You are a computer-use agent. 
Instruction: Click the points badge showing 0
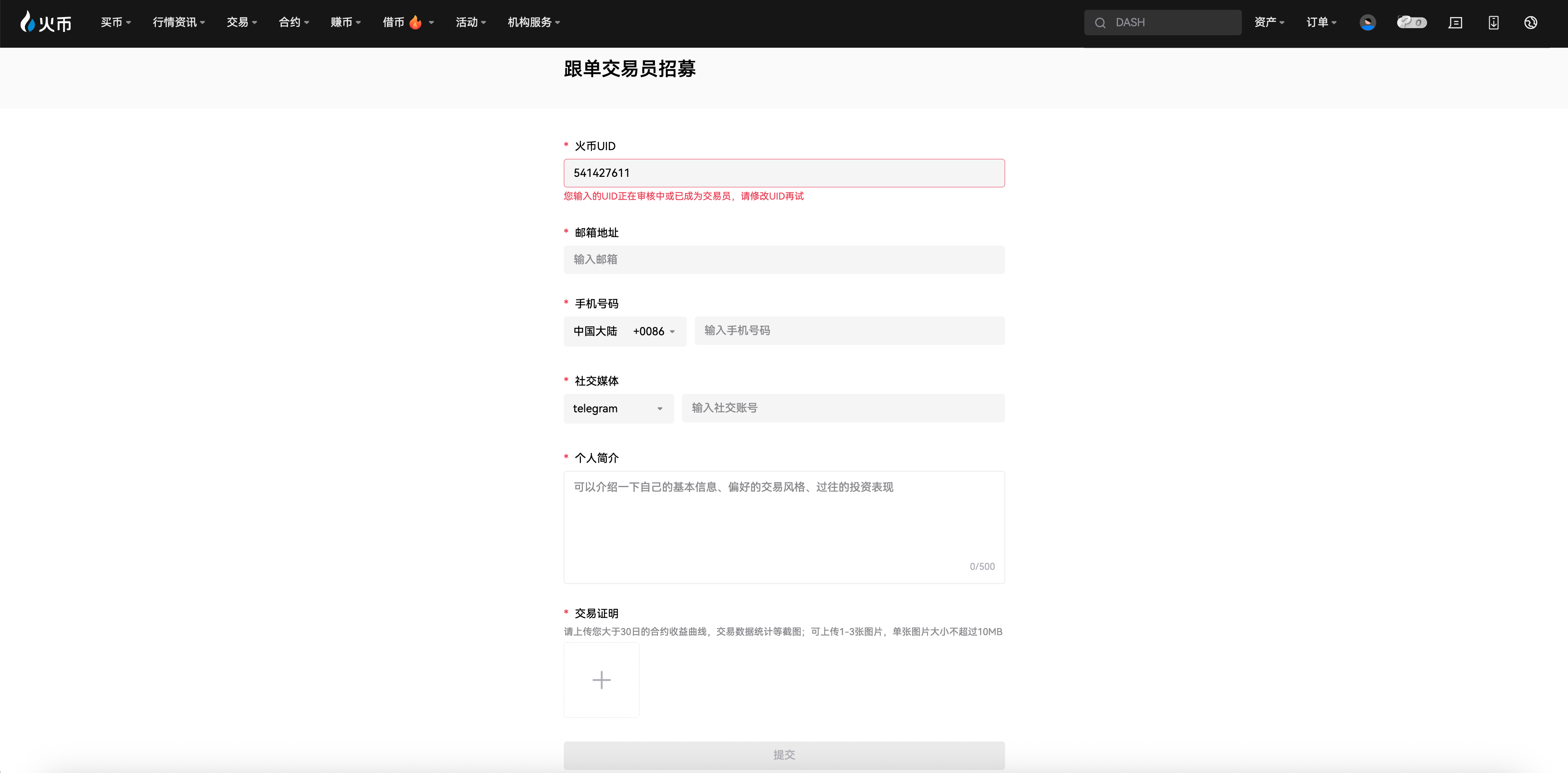tap(1411, 22)
